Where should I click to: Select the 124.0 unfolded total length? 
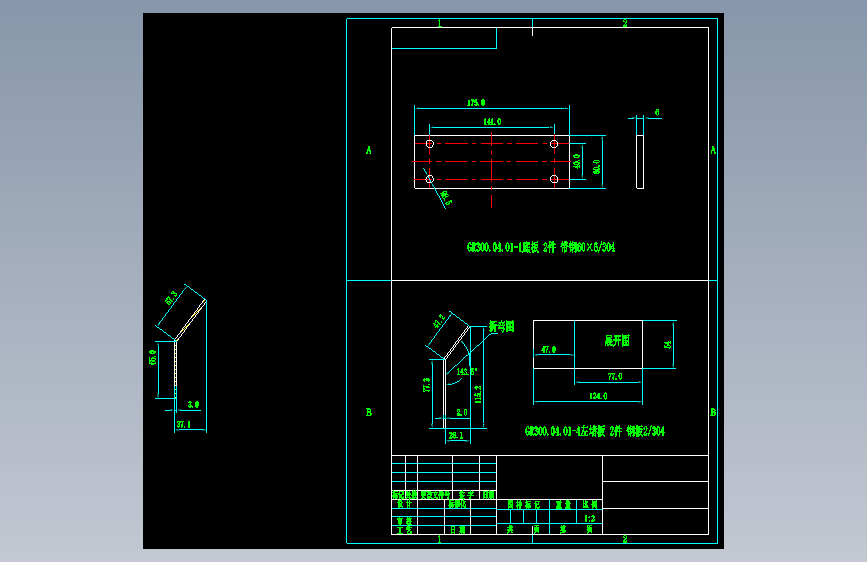[x=598, y=396]
